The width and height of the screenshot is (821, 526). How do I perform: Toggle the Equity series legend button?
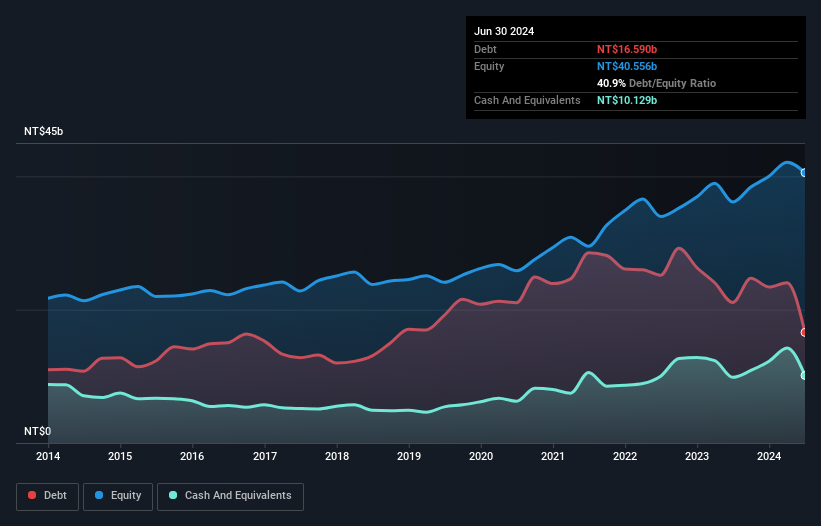pos(118,496)
